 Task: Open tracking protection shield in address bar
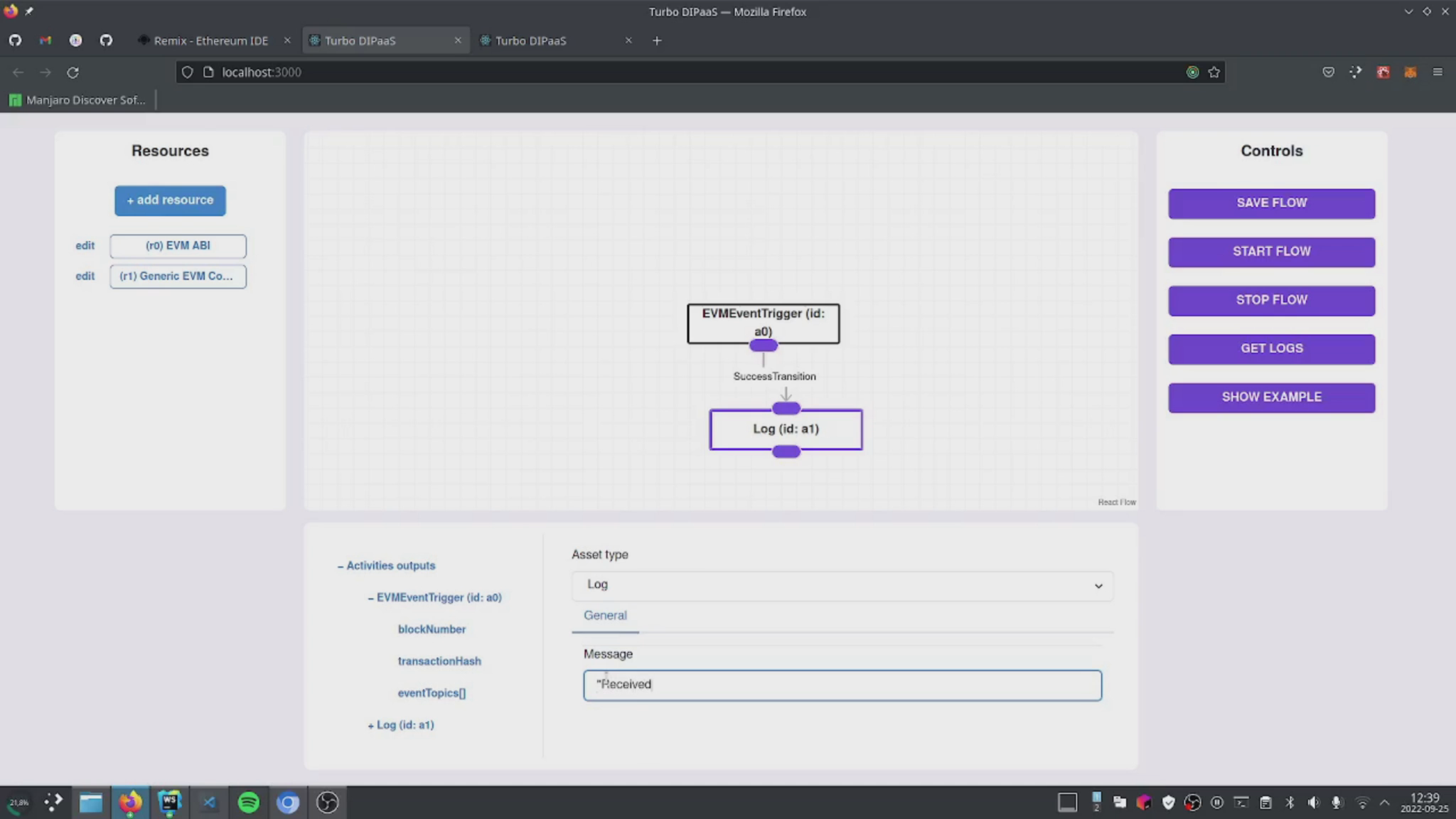pos(187,73)
